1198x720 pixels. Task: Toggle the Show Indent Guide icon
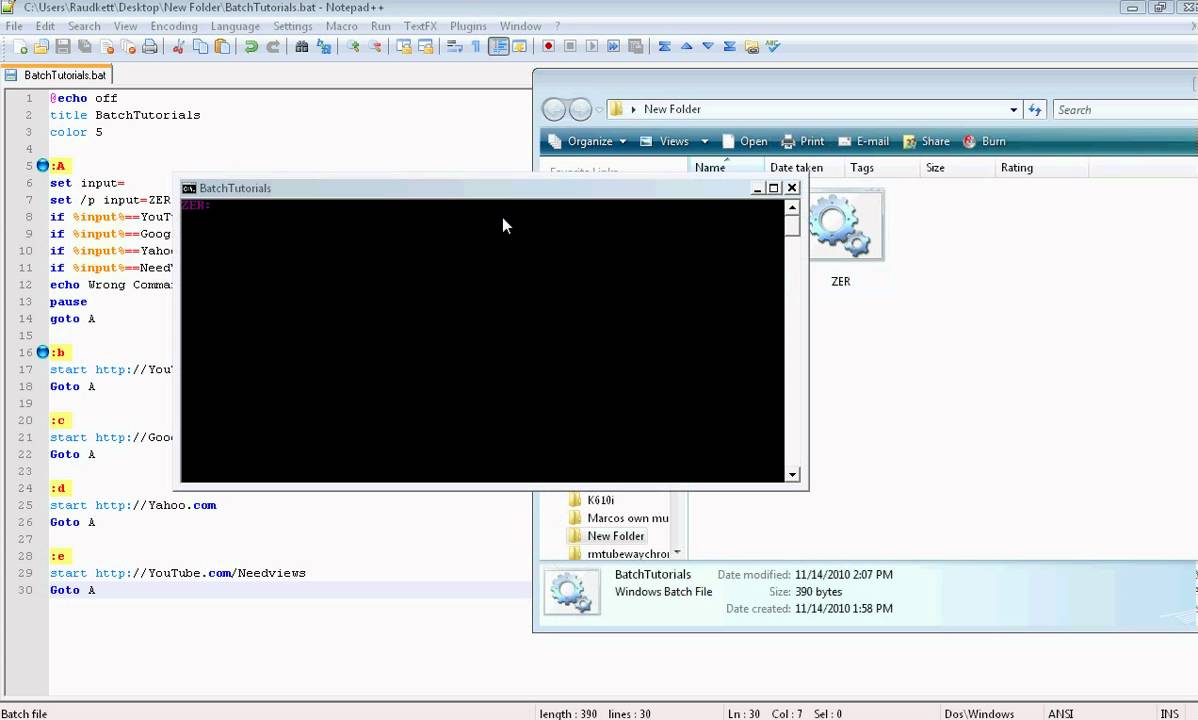498,47
